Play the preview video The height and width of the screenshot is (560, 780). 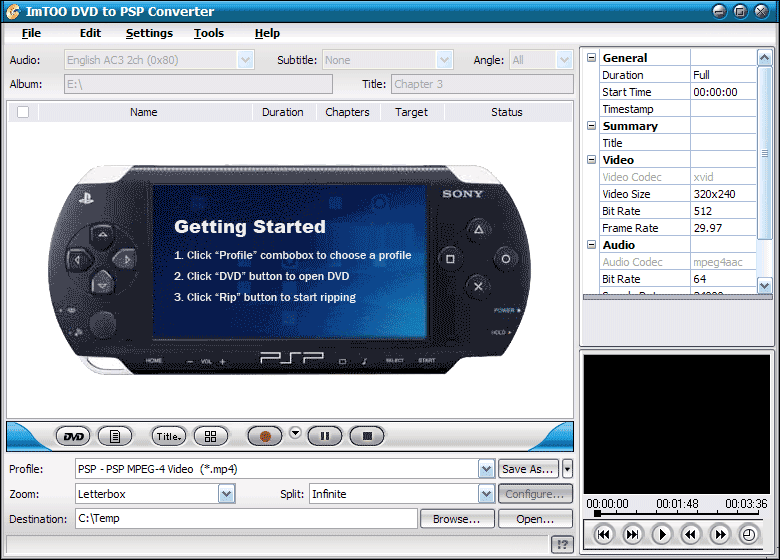tap(662, 535)
